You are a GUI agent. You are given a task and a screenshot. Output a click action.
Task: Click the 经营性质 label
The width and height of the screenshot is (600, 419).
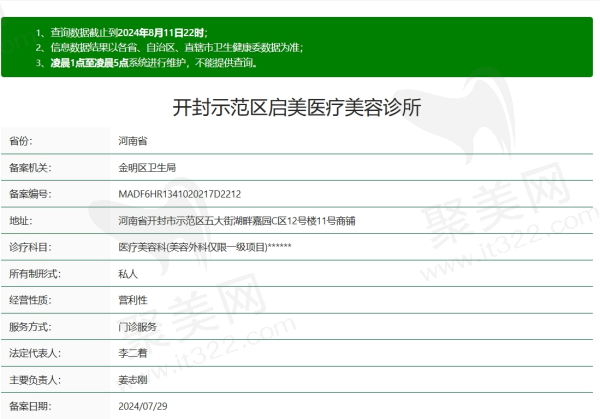click(x=31, y=300)
